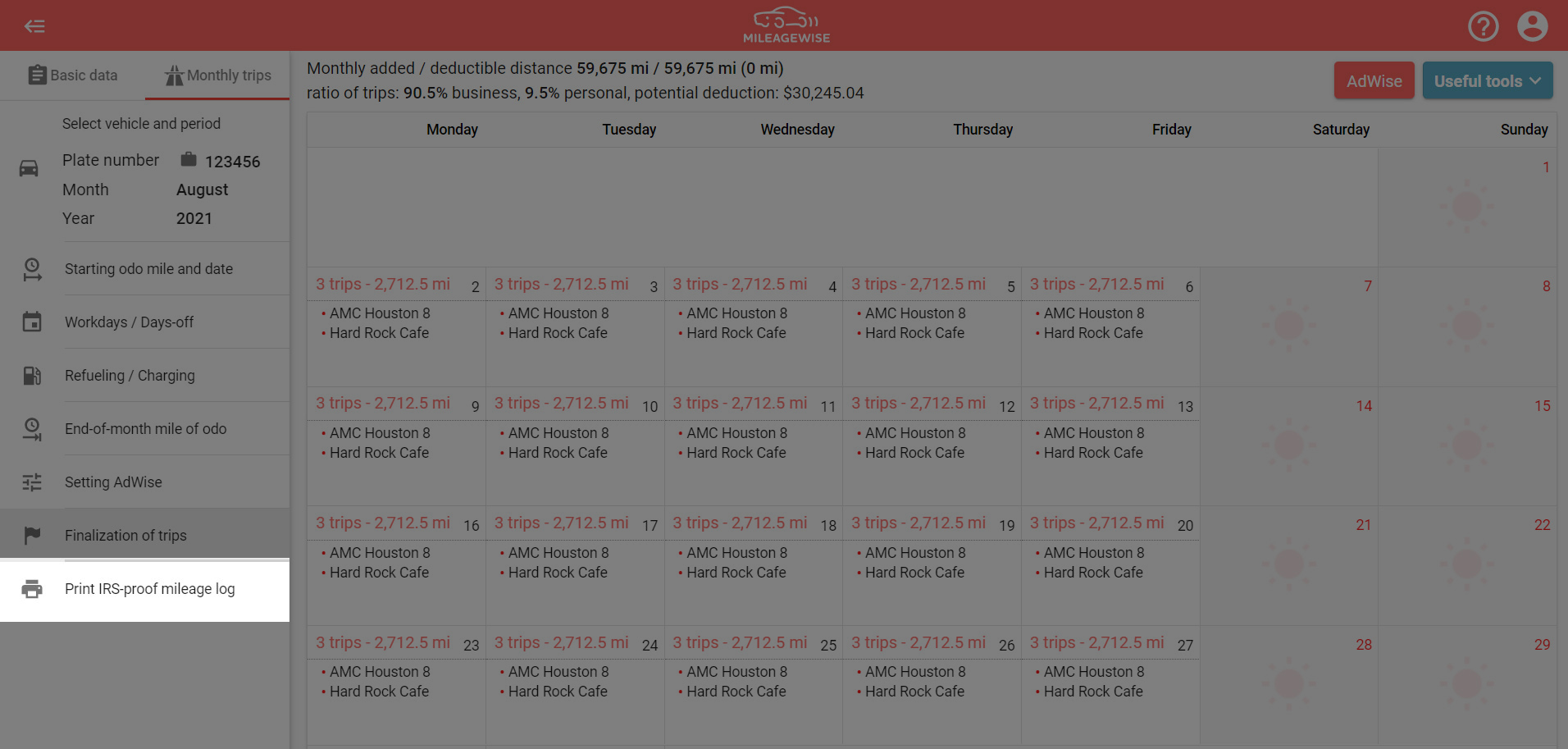Viewport: 1568px width, 749px height.
Task: Open the help question mark icon
Action: click(1483, 26)
